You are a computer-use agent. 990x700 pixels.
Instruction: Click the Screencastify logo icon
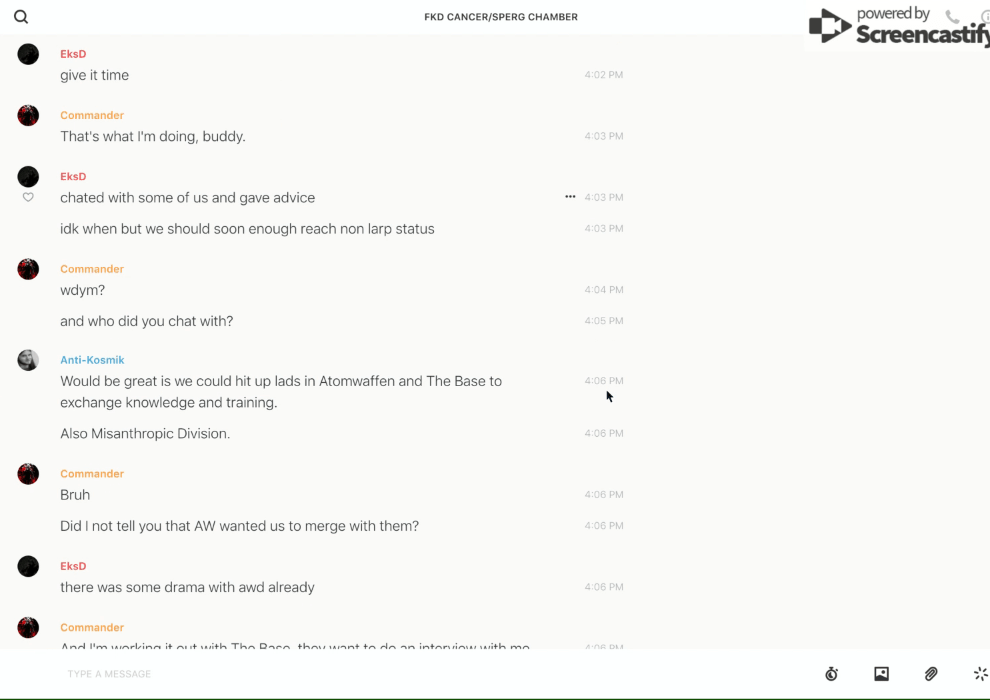point(829,27)
